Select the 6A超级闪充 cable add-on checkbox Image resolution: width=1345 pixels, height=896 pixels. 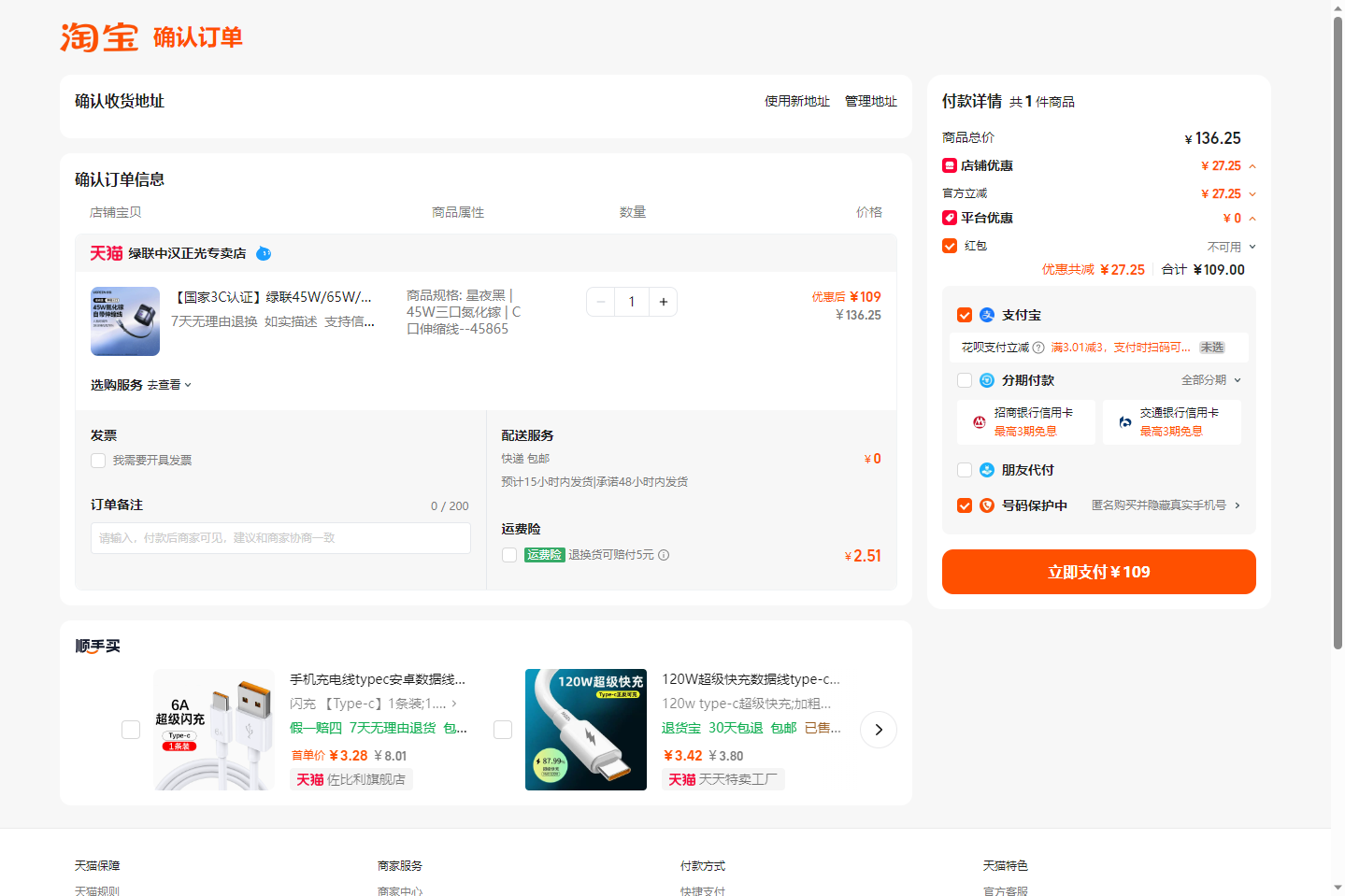point(131,730)
